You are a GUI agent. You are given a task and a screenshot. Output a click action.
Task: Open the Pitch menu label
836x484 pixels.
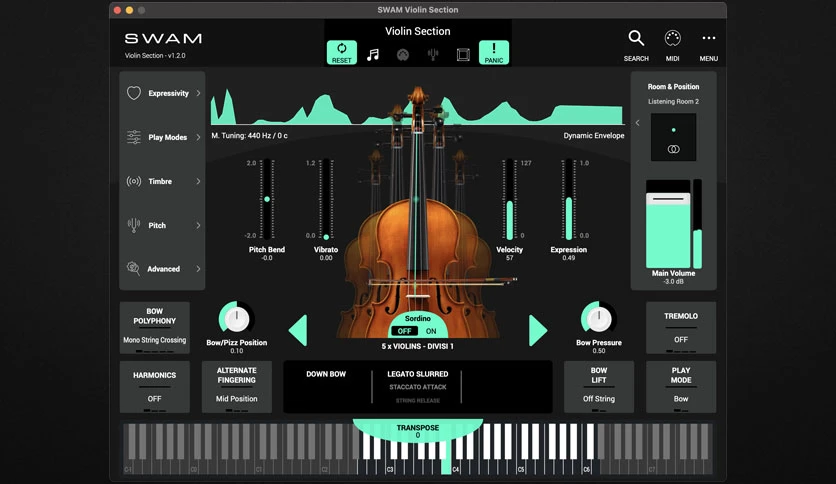pos(157,225)
